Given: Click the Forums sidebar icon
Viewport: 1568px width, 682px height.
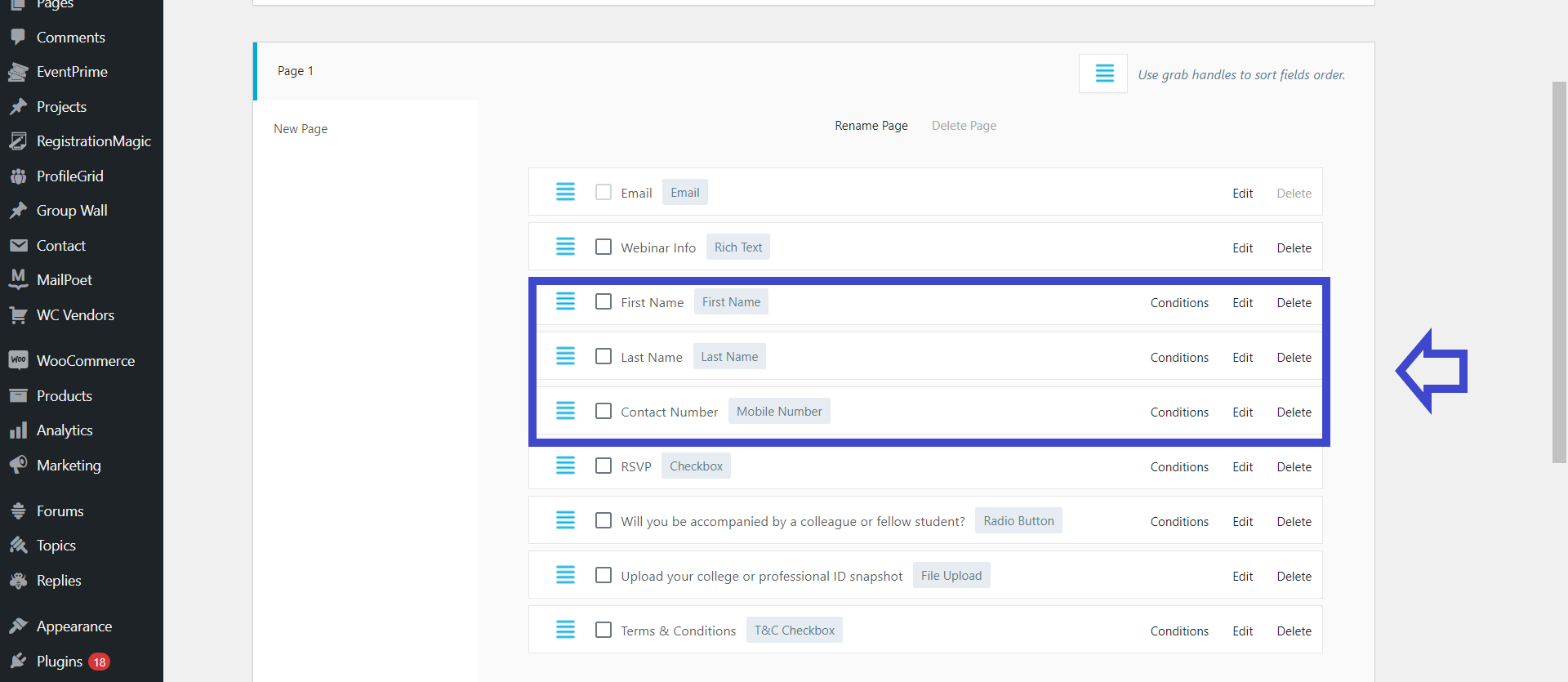Looking at the screenshot, I should pyautogui.click(x=18, y=511).
